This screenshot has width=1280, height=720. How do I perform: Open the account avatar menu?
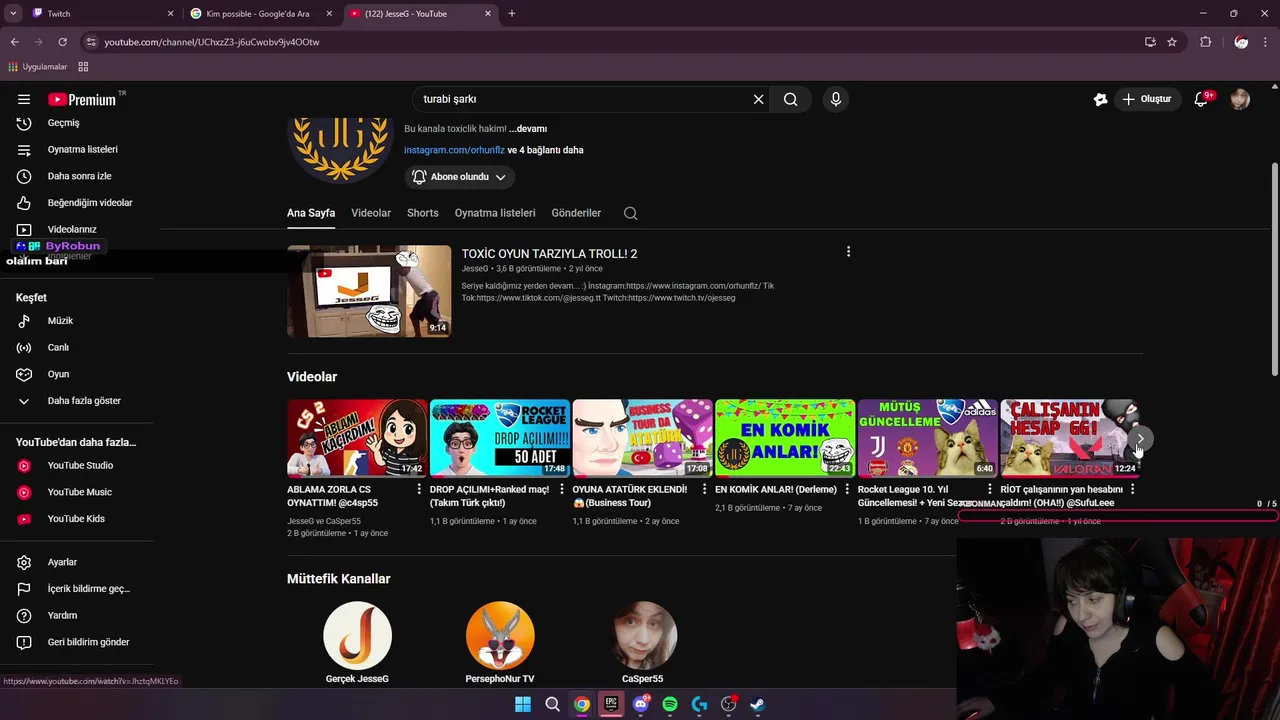pyautogui.click(x=1240, y=99)
